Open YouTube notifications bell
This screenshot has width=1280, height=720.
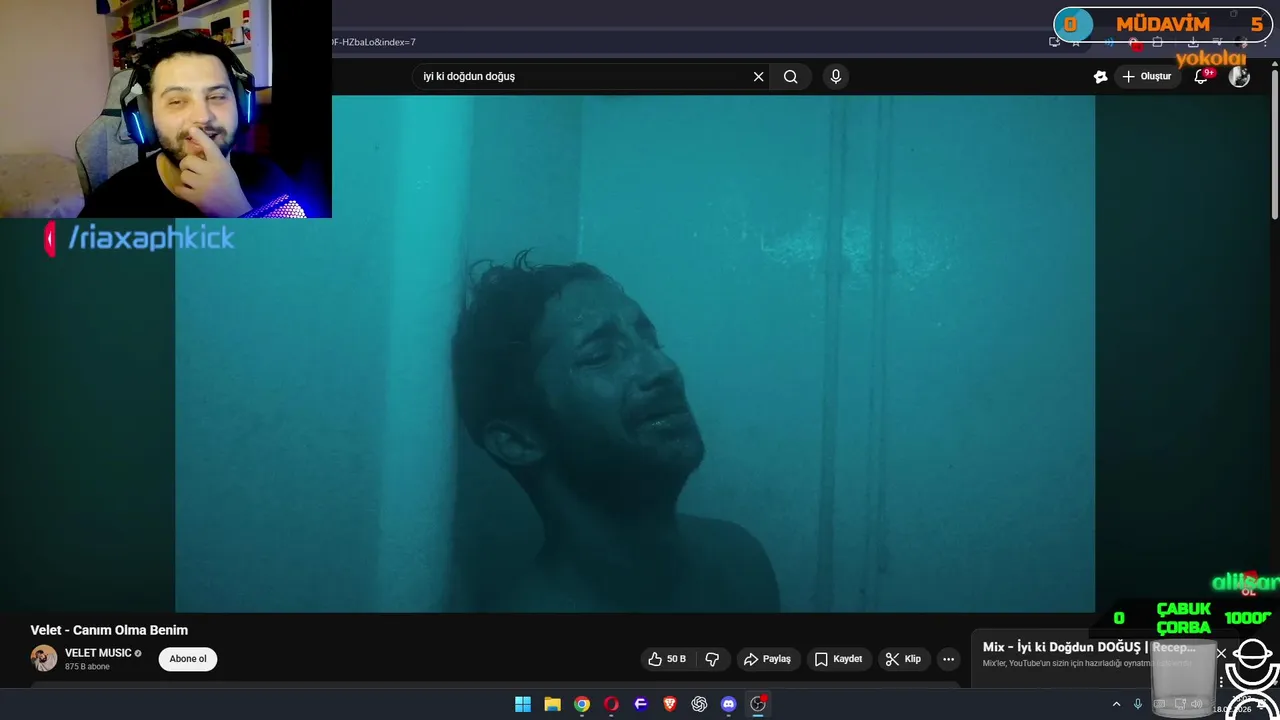pos(1202,77)
